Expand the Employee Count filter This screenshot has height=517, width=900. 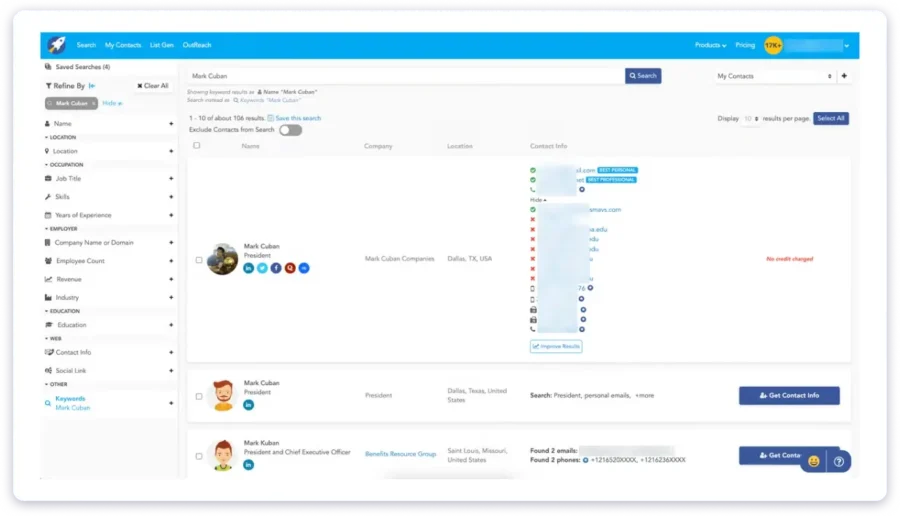tap(171, 261)
